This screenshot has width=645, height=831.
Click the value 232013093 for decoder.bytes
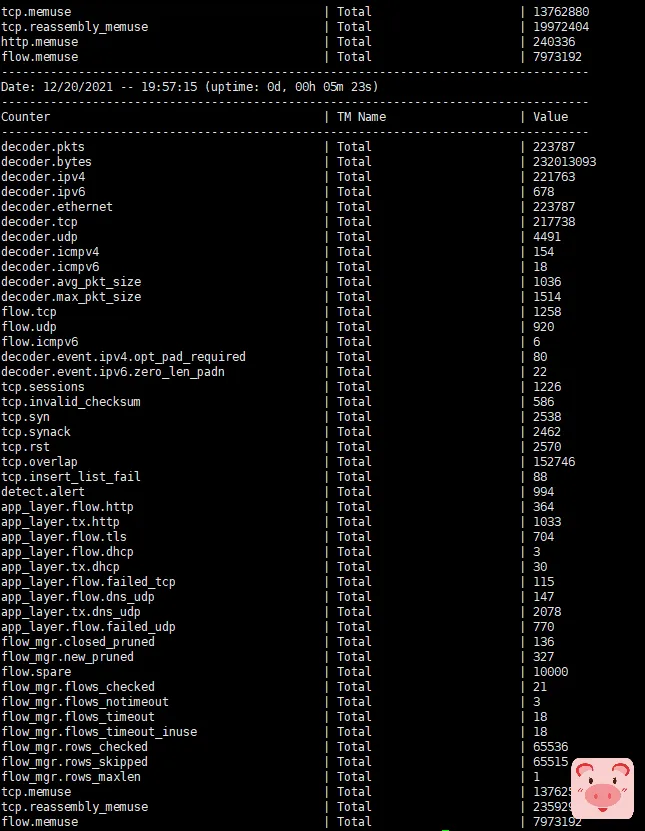point(564,162)
